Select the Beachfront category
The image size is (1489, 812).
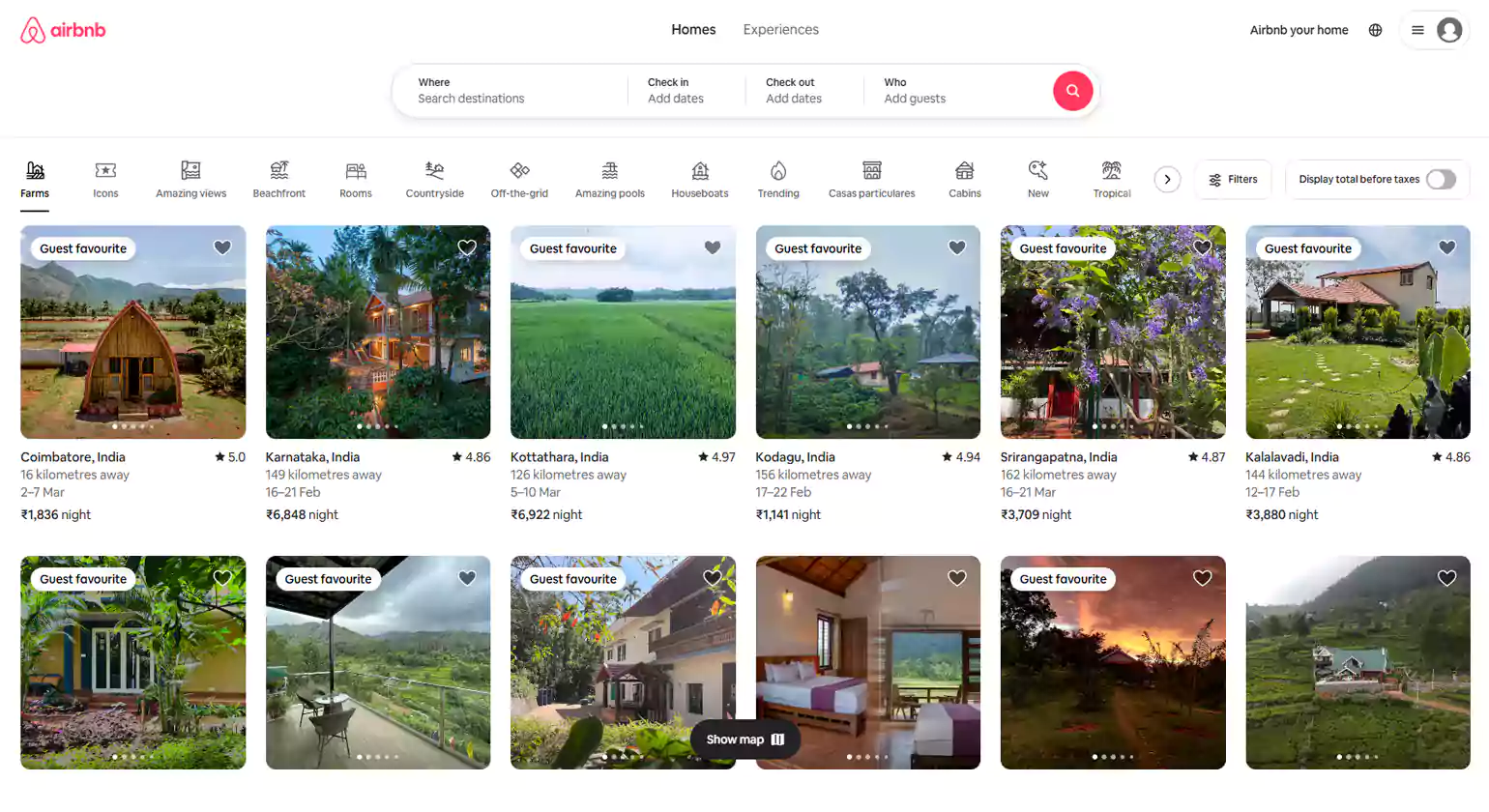(x=278, y=179)
